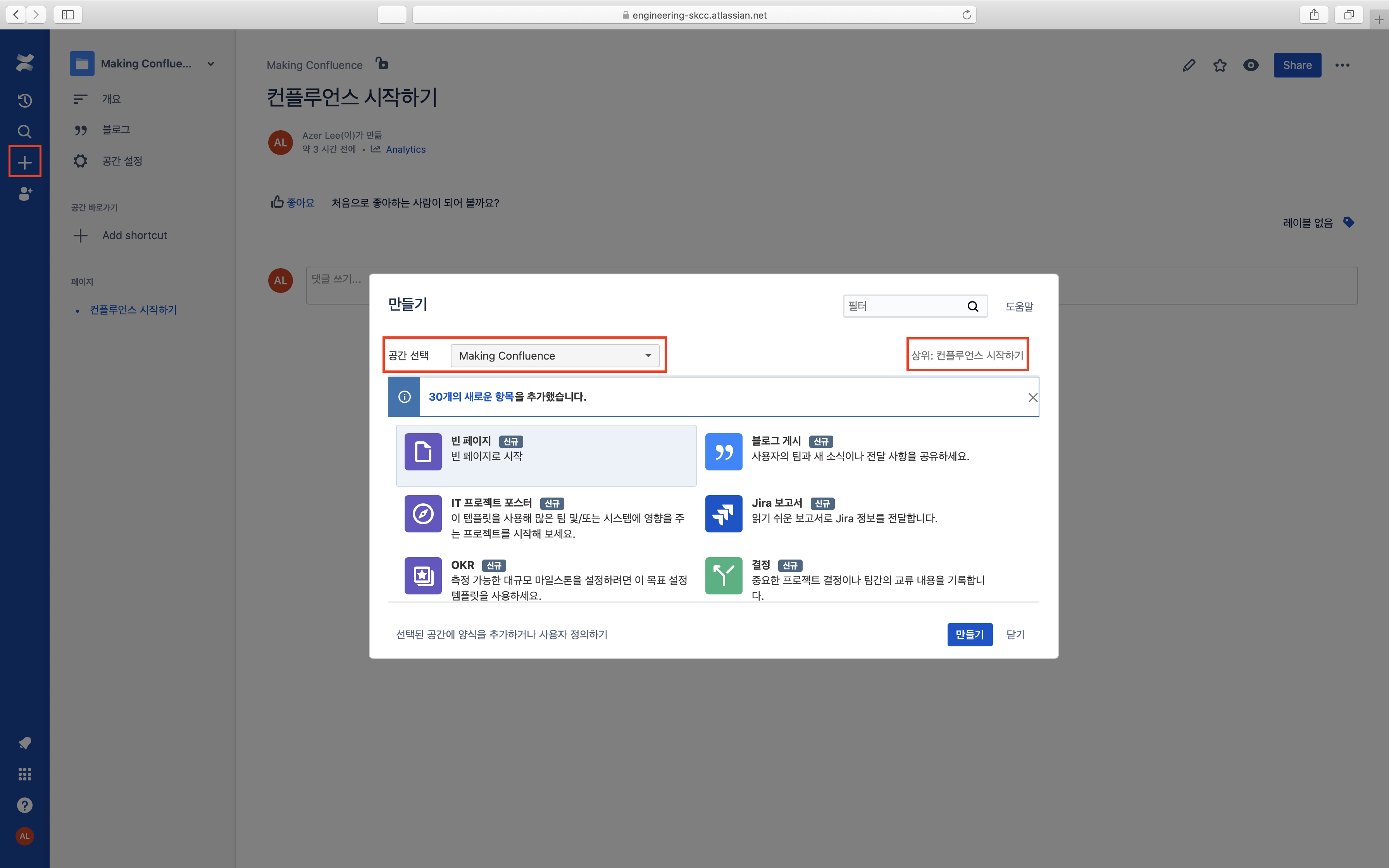Click the 30개의 새로운 항목 link
The image size is (1389, 868).
pyautogui.click(x=471, y=397)
